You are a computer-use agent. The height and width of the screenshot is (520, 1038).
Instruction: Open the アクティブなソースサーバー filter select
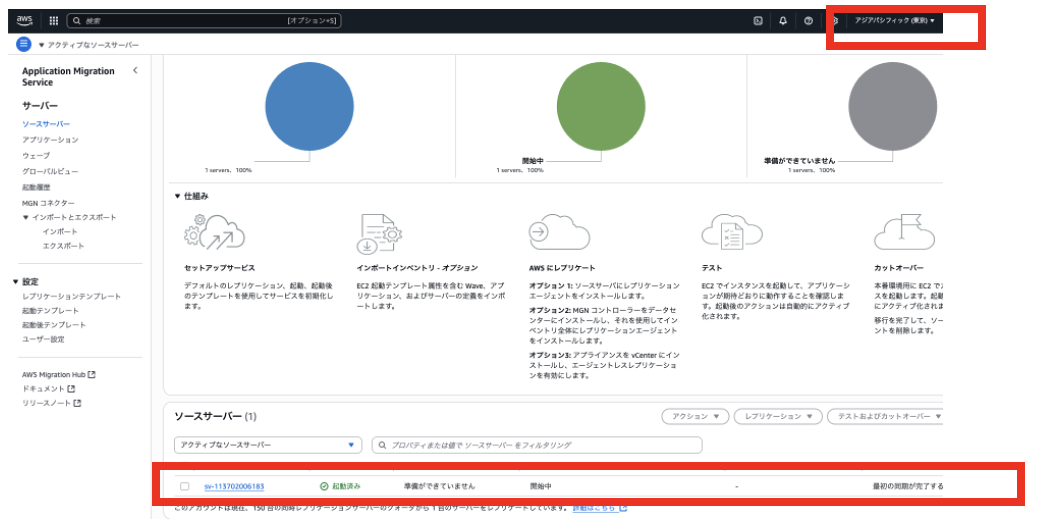[x=268, y=445]
